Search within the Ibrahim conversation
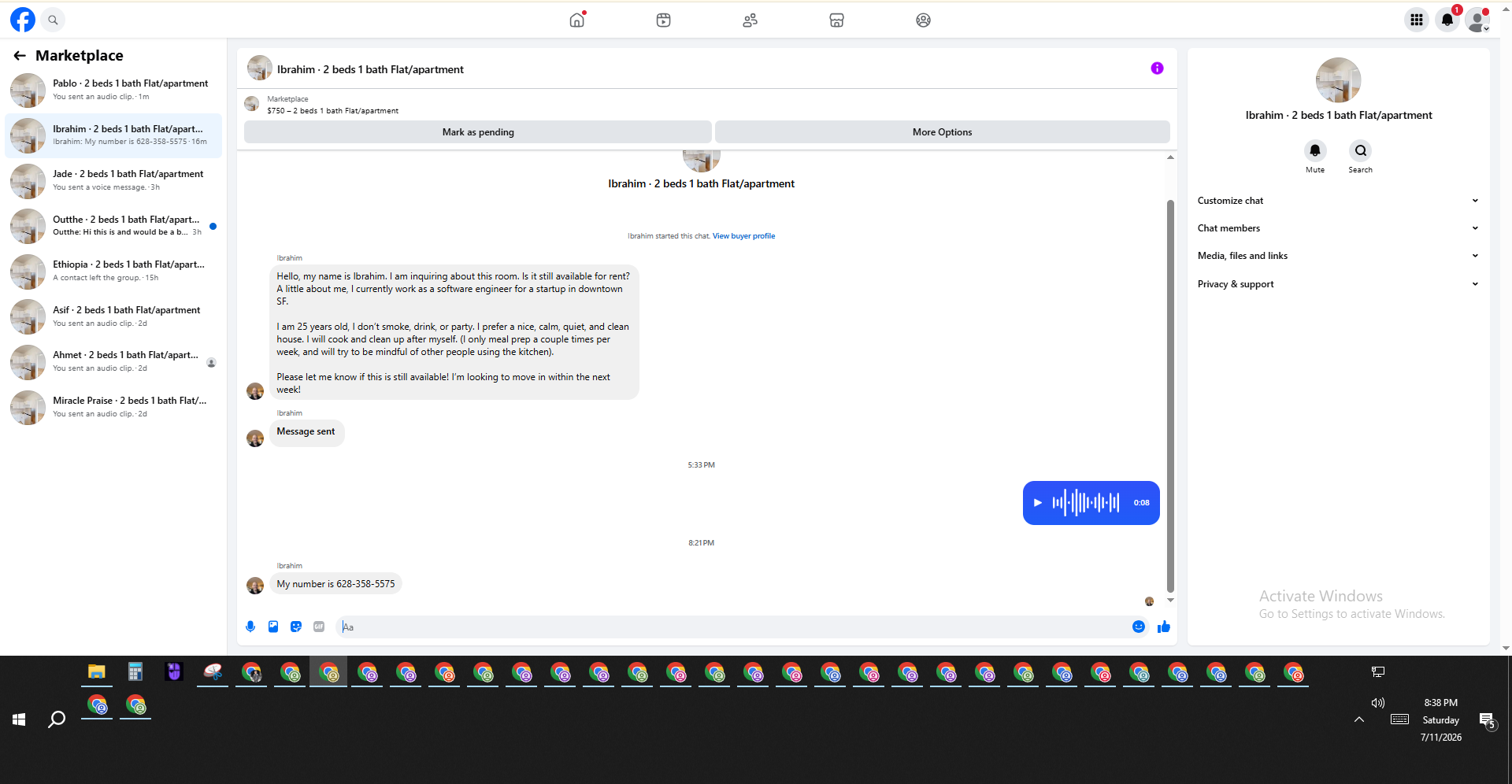The height and width of the screenshot is (784, 1512). (1361, 150)
